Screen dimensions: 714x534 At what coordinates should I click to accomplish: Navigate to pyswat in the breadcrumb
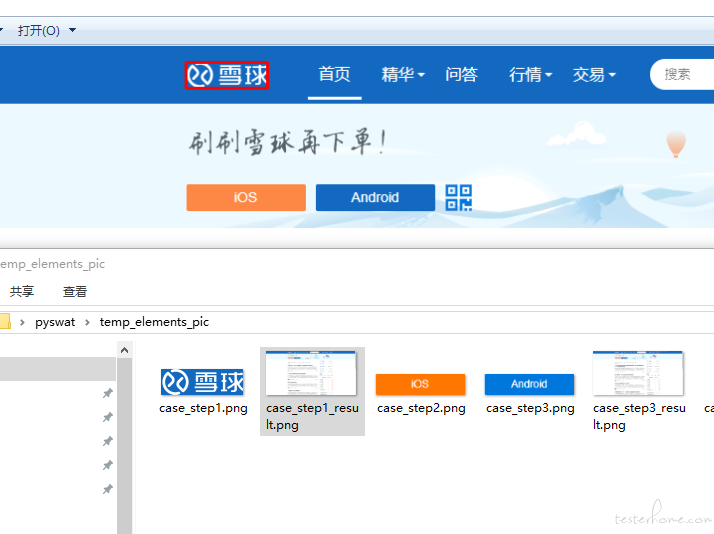coord(55,322)
